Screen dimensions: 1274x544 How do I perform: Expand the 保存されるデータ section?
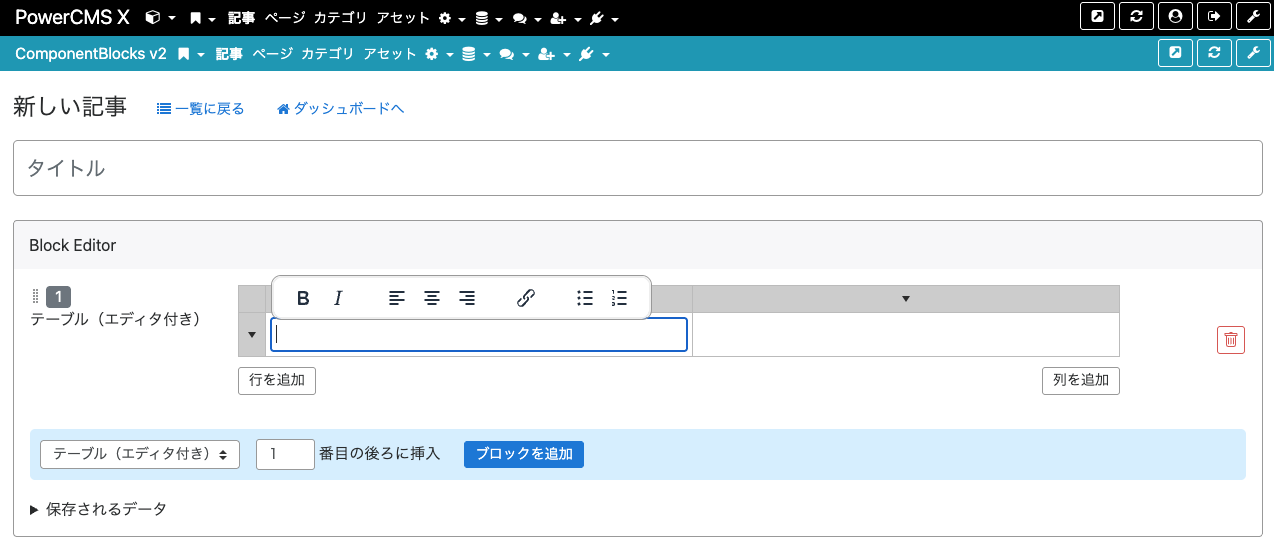(98, 509)
